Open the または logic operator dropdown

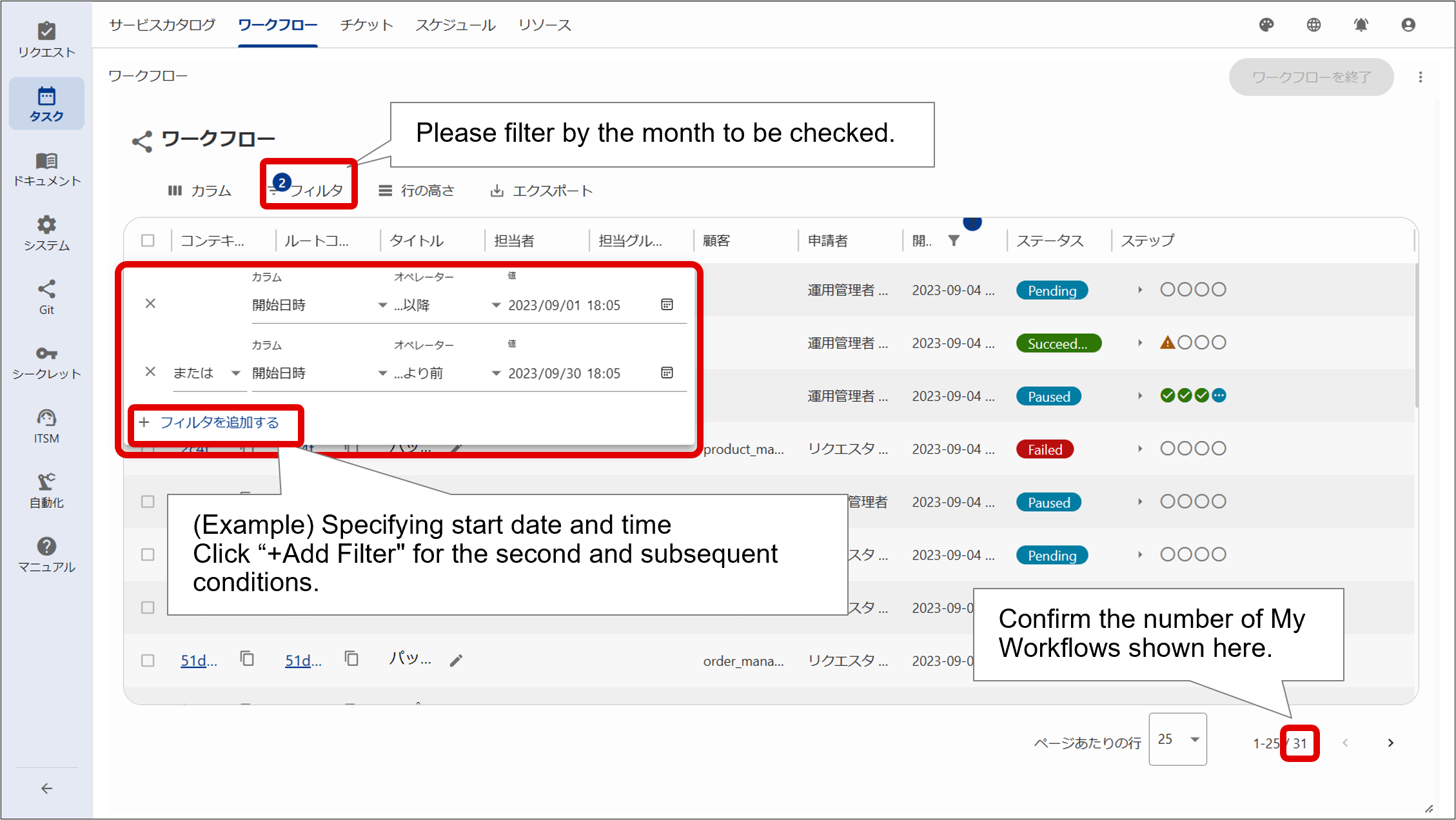pyautogui.click(x=206, y=373)
